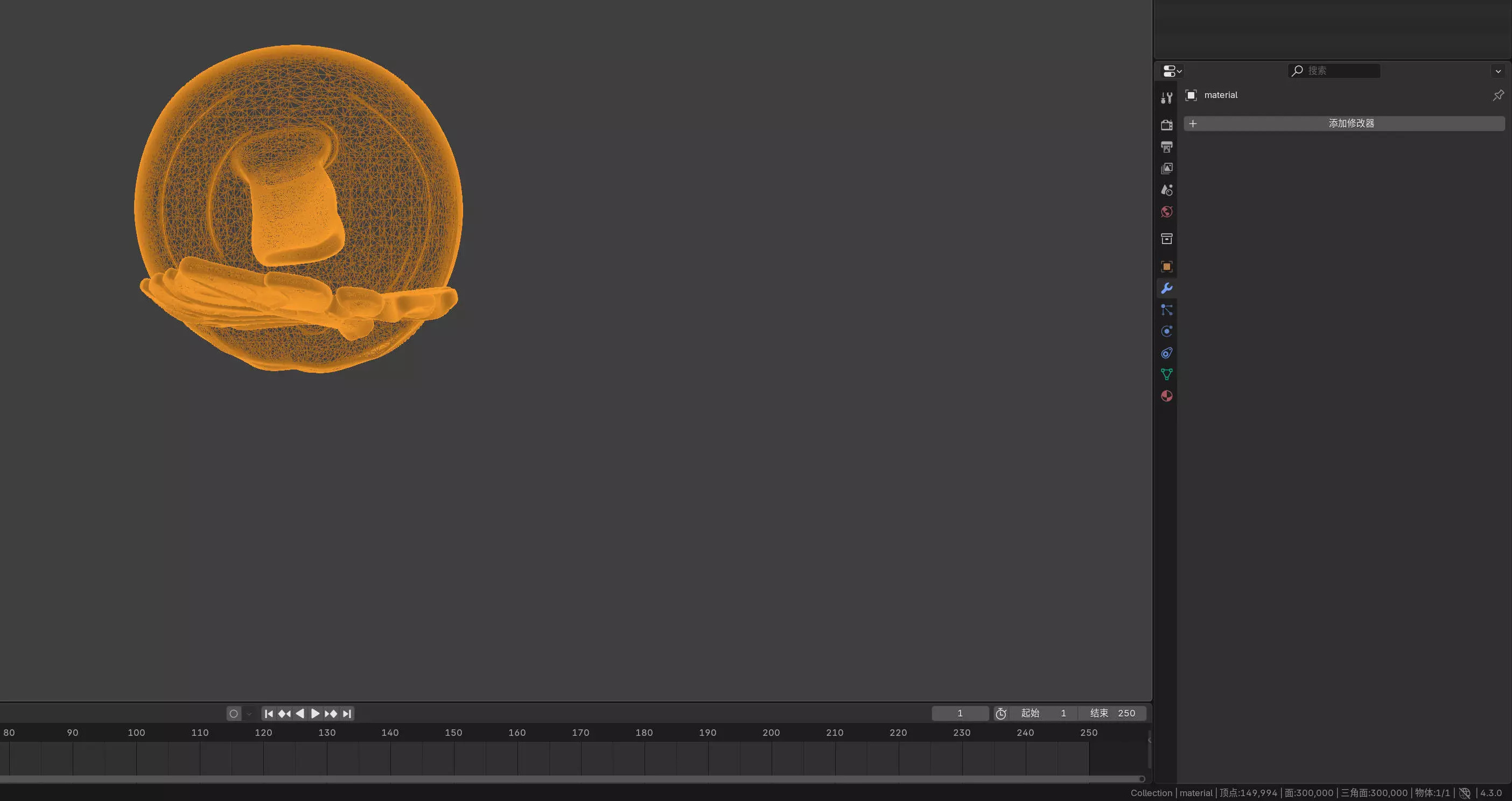Open the Object properties tab
The height and width of the screenshot is (801, 1512).
[1166, 267]
